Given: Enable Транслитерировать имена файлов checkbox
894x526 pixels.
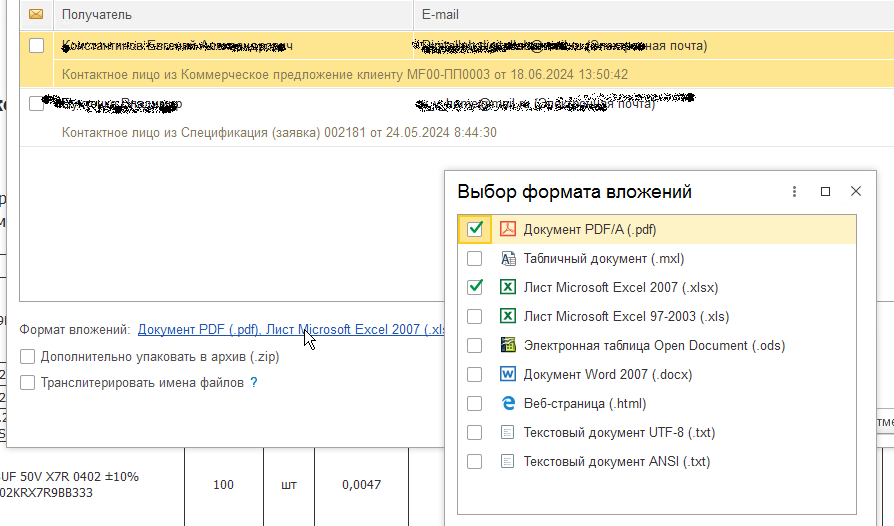Looking at the screenshot, I should coord(28,382).
